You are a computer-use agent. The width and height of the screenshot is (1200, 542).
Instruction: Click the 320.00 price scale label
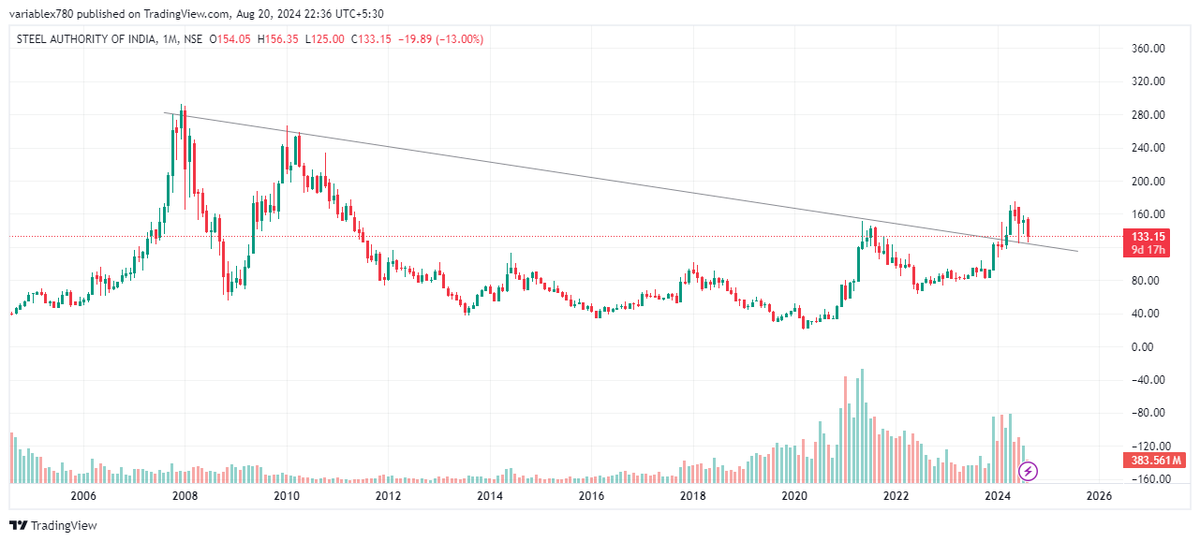(1149, 81)
